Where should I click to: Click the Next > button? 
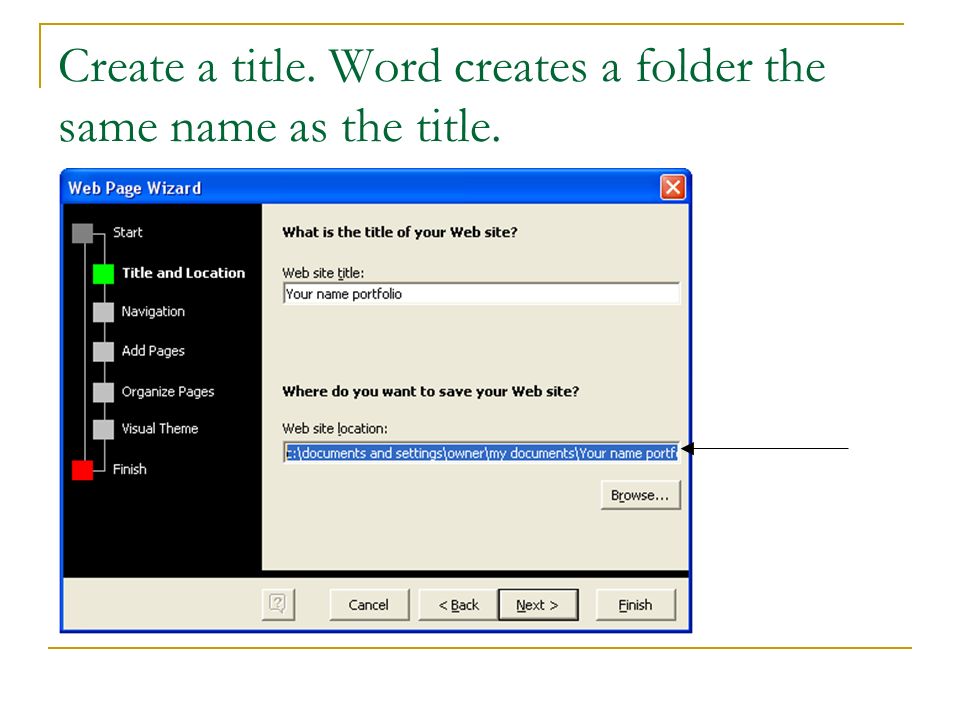click(538, 605)
